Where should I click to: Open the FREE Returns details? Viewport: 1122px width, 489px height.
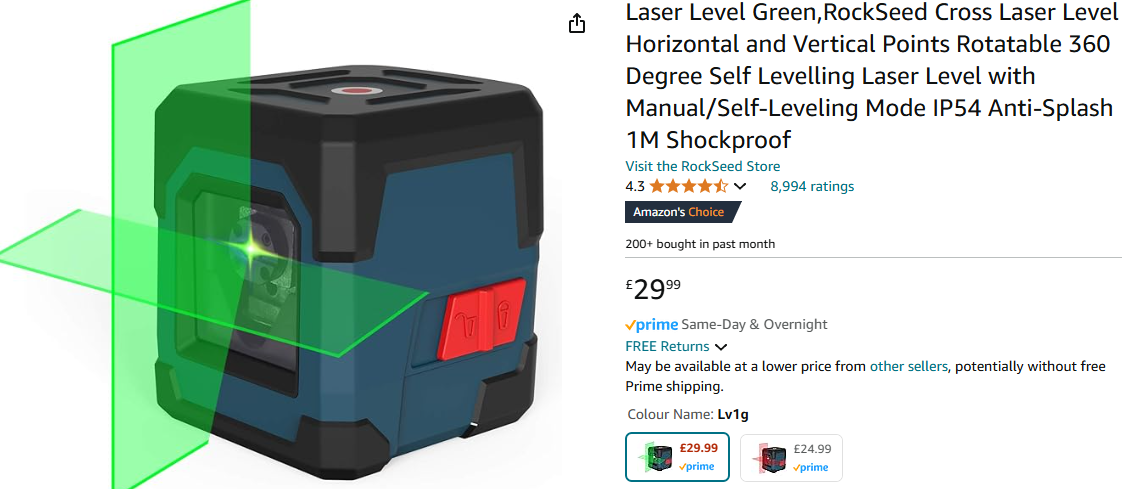pyautogui.click(x=667, y=347)
